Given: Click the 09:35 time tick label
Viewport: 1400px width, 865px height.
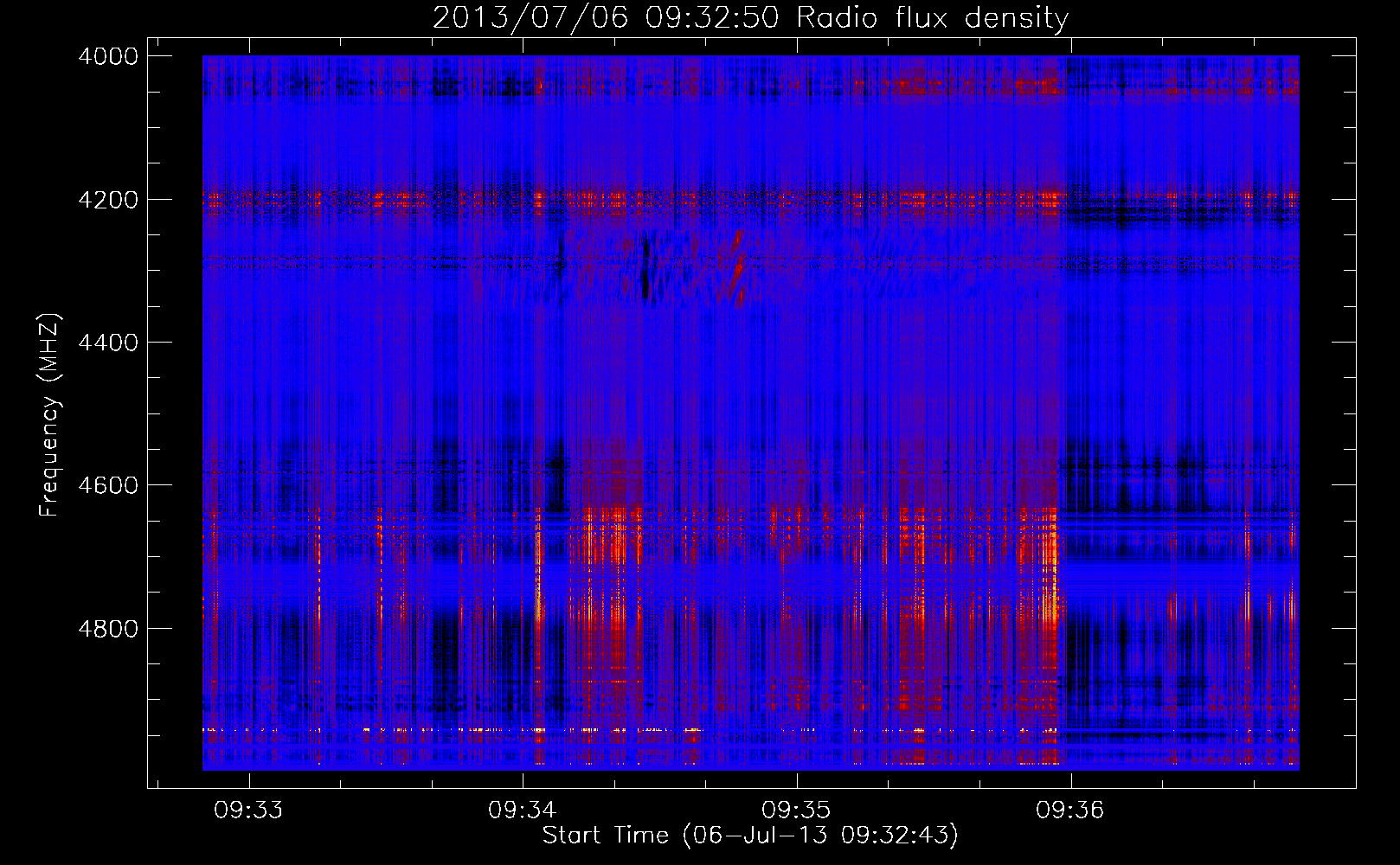Looking at the screenshot, I should coord(796,811).
